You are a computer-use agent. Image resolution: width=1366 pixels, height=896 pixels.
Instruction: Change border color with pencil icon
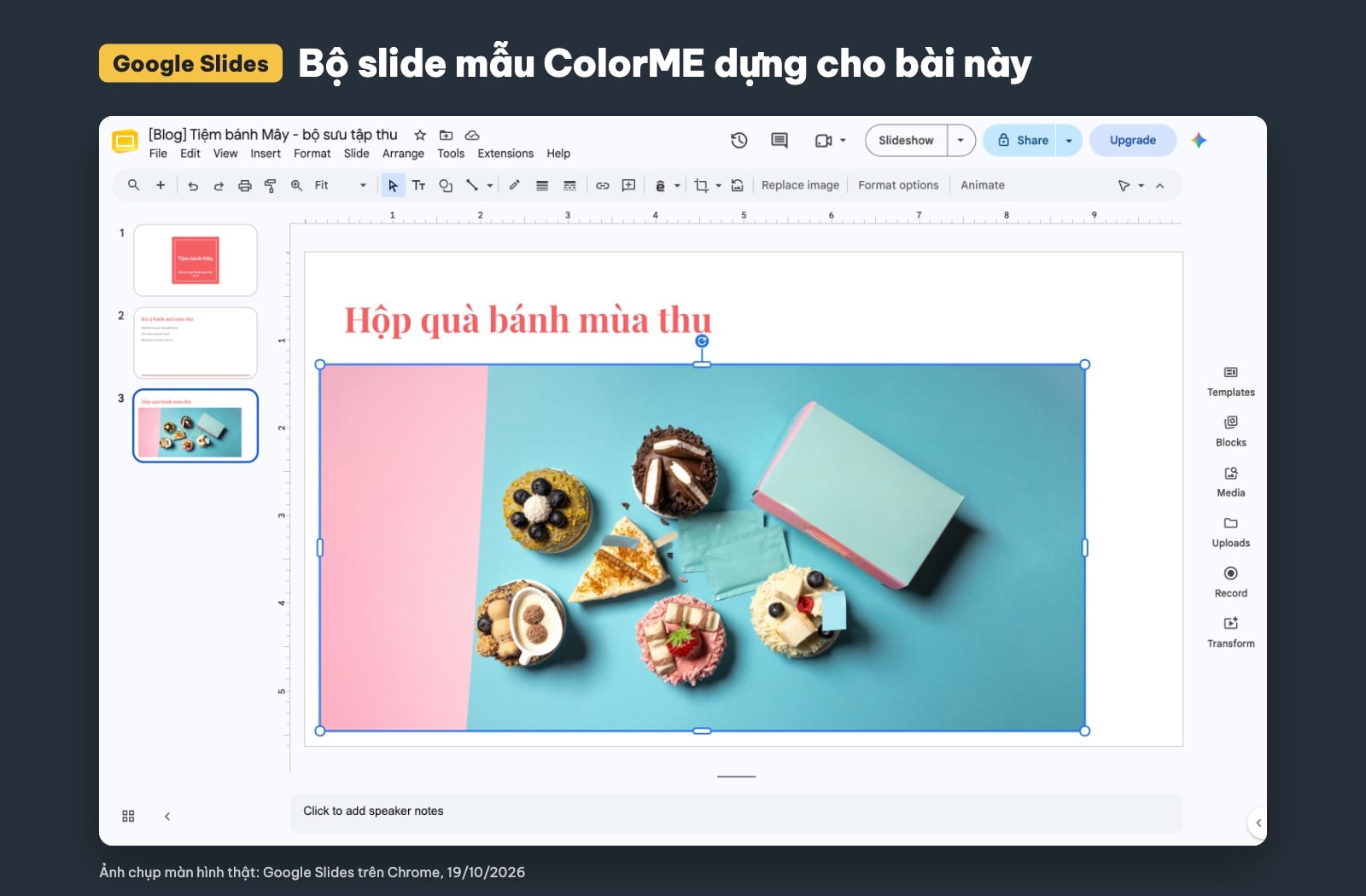pyautogui.click(x=515, y=185)
